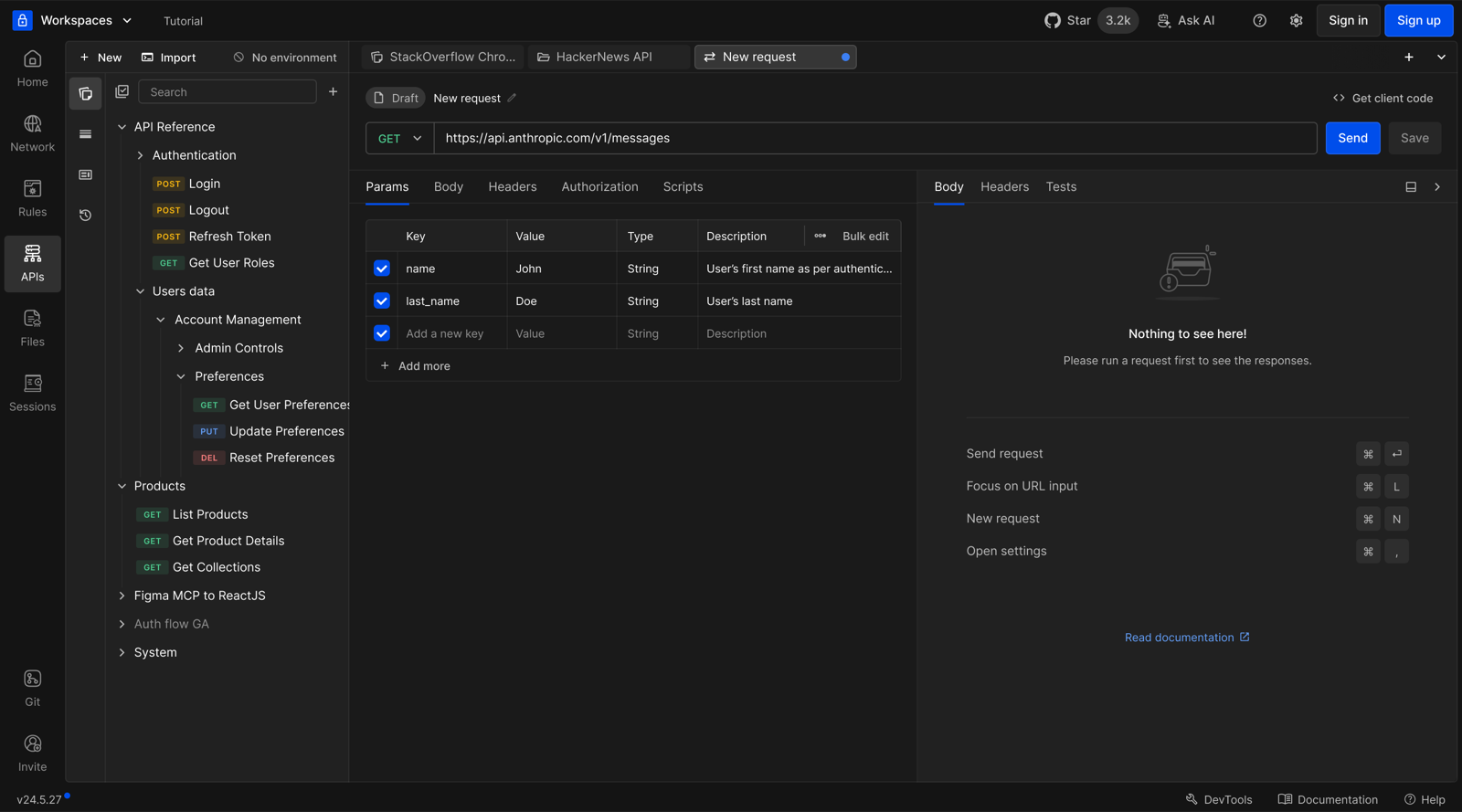Open the history clock icon

click(x=86, y=216)
